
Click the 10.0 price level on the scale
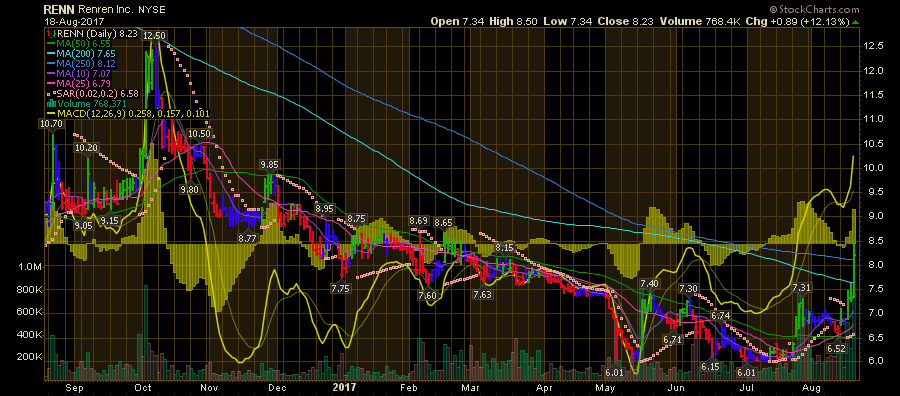pyautogui.click(x=876, y=168)
